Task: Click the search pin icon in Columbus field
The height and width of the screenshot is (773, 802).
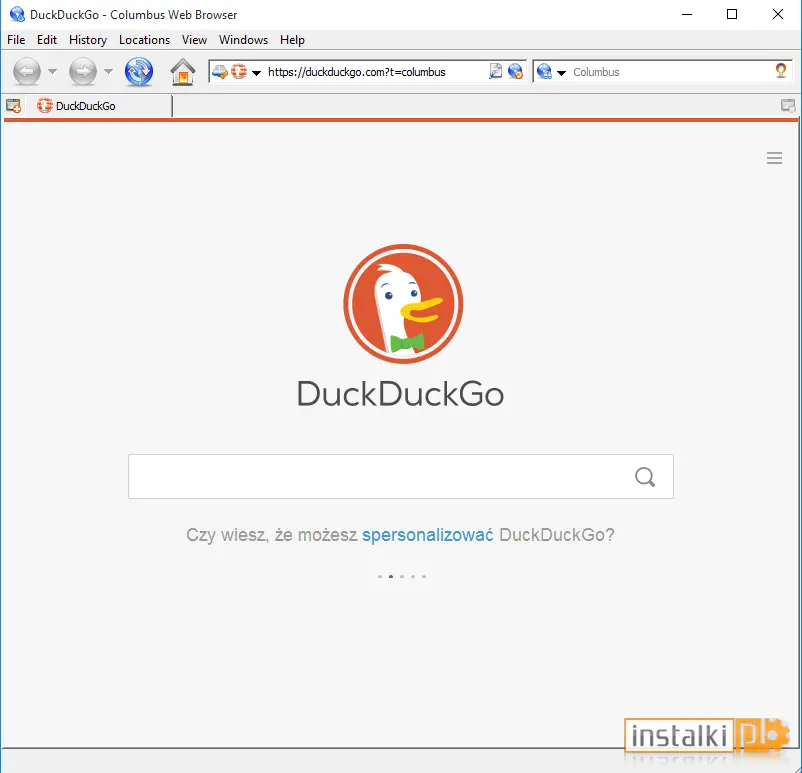Action: tap(781, 71)
